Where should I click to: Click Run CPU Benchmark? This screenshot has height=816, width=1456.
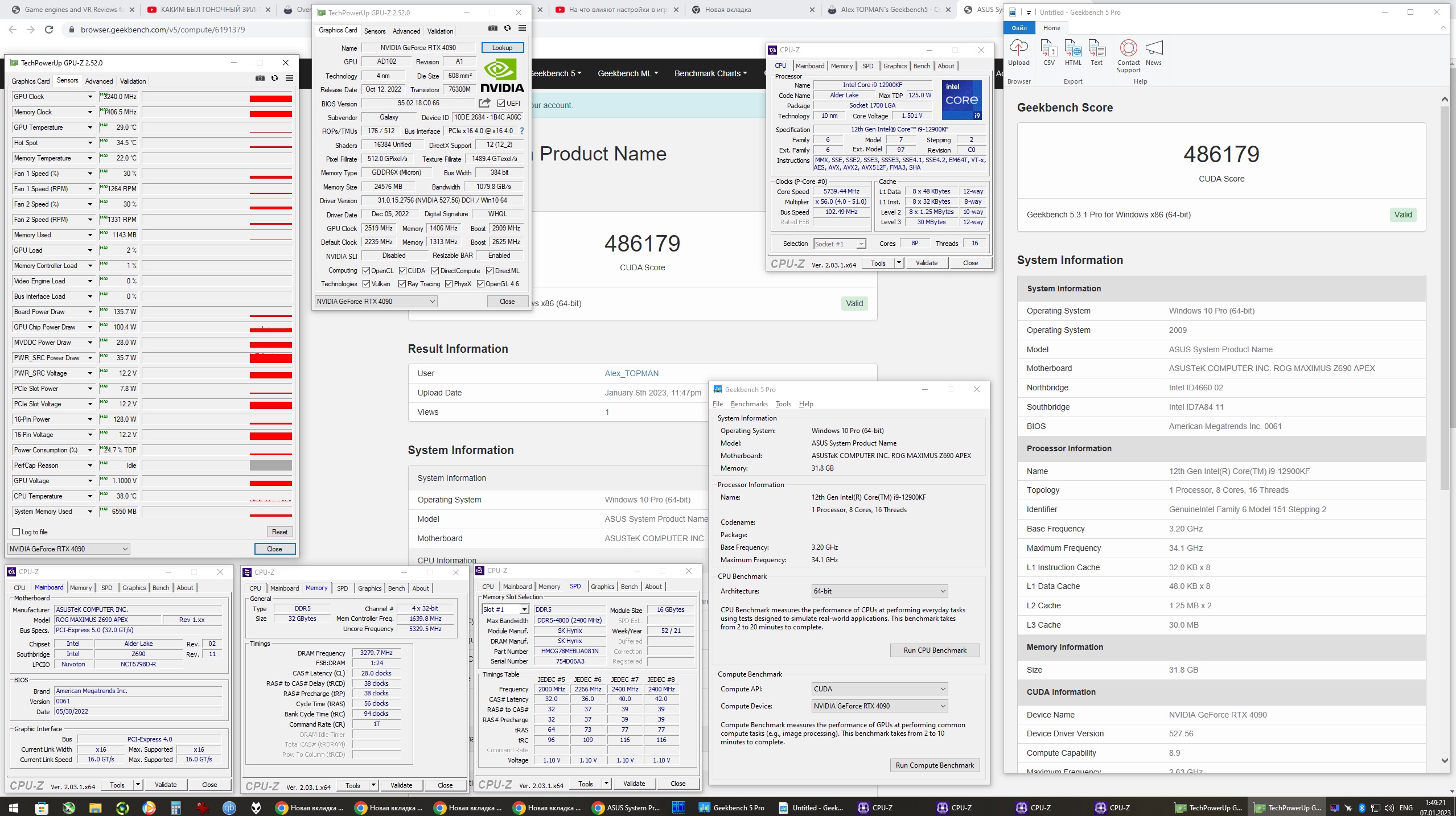point(935,650)
